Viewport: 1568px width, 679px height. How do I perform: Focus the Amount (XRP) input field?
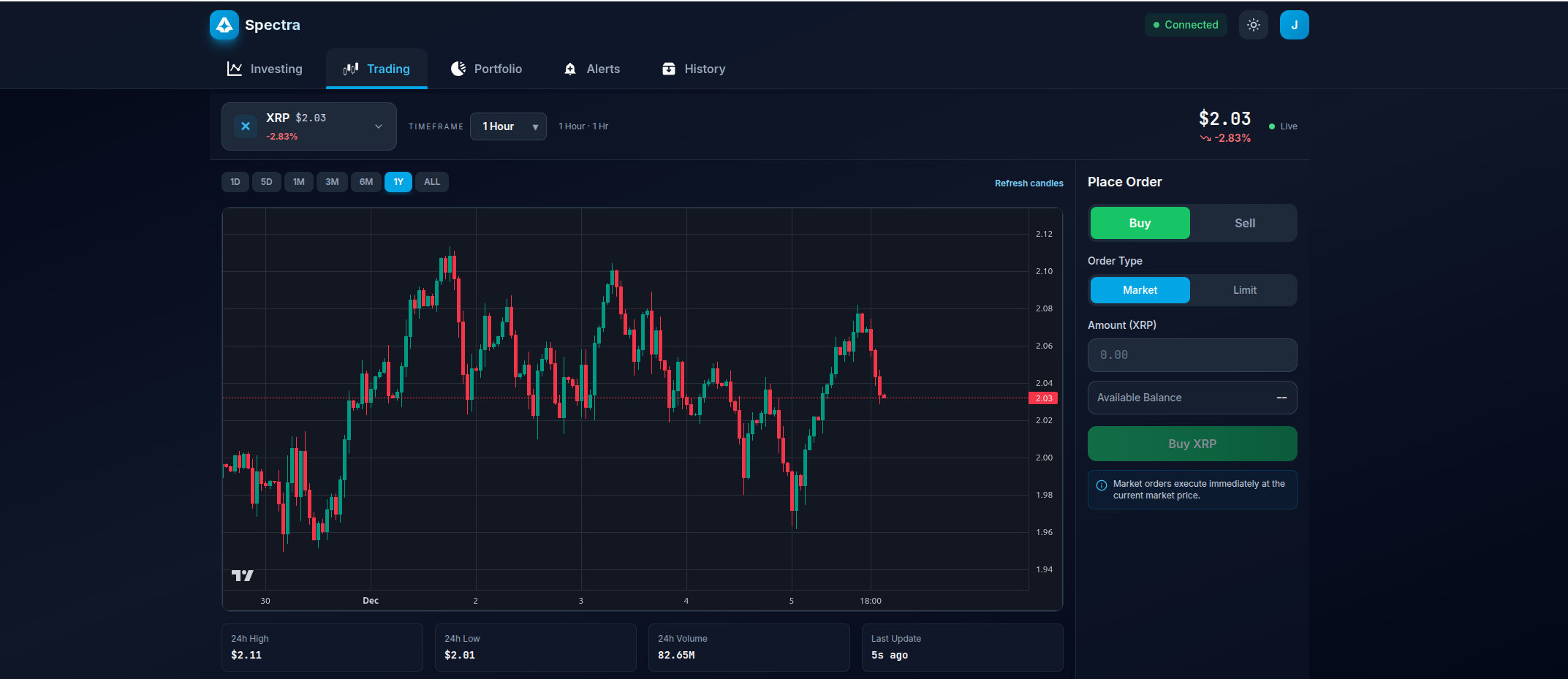[1192, 355]
